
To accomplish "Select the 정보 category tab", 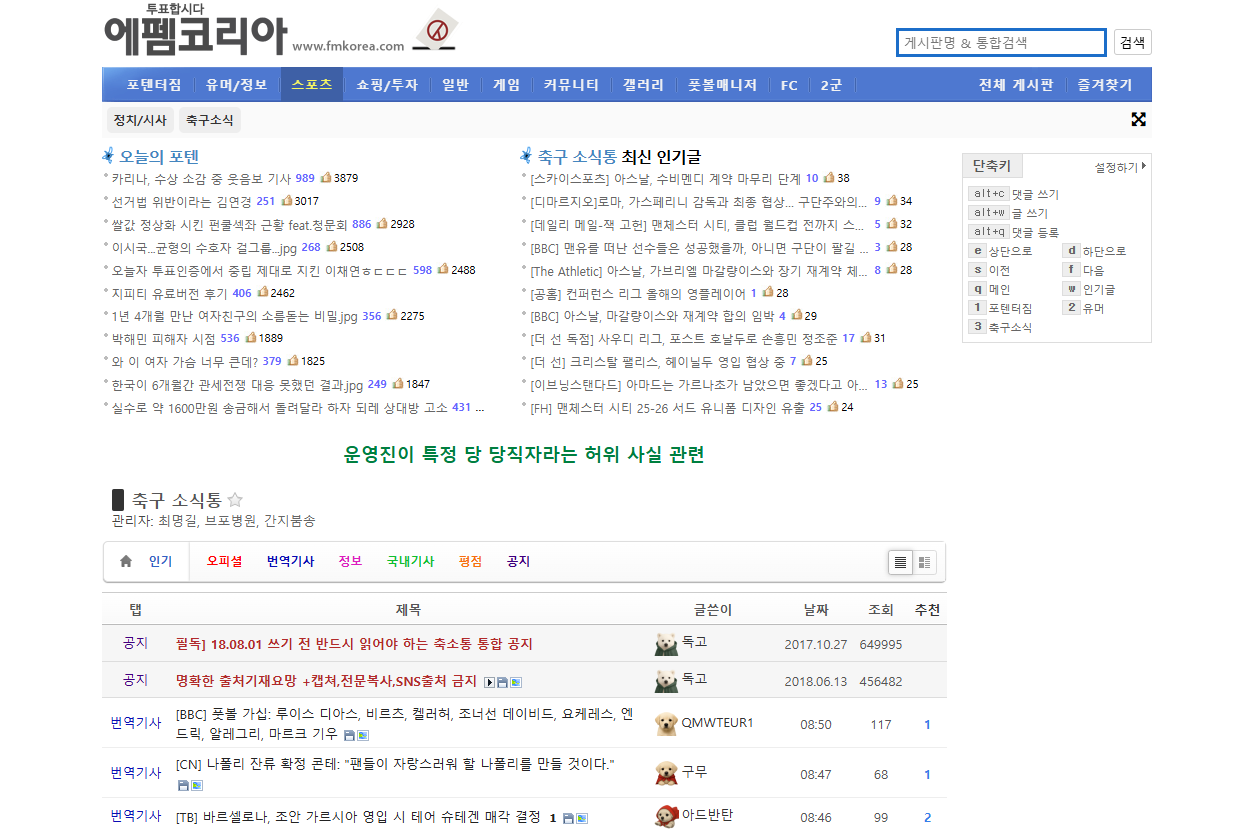I will 350,561.
